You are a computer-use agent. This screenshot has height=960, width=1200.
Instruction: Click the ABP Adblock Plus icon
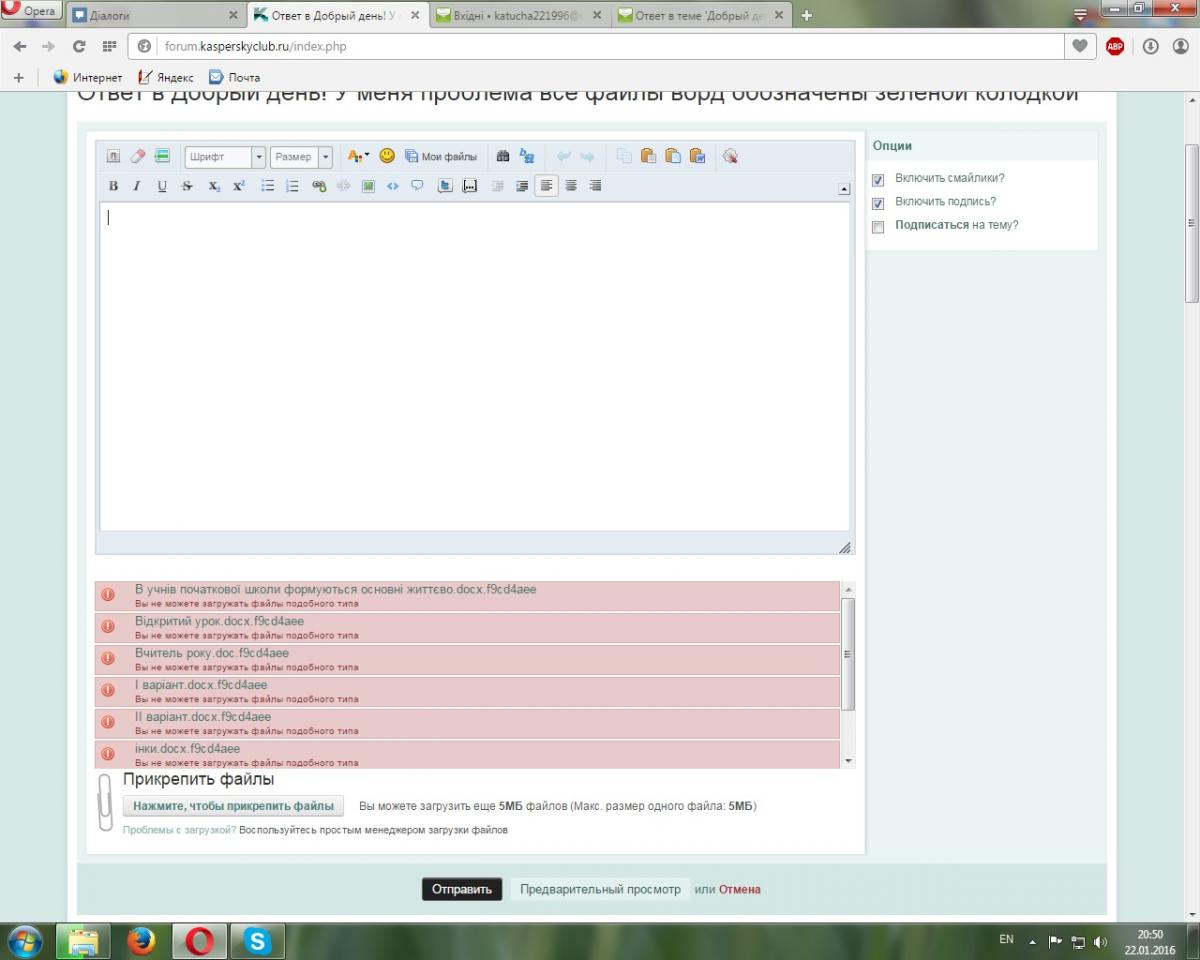[1115, 46]
